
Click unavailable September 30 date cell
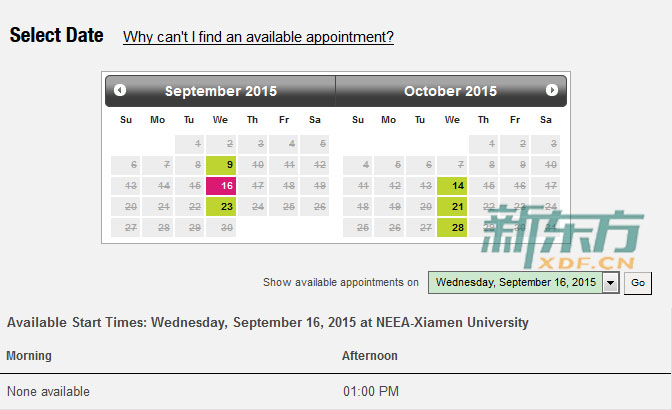[221, 227]
